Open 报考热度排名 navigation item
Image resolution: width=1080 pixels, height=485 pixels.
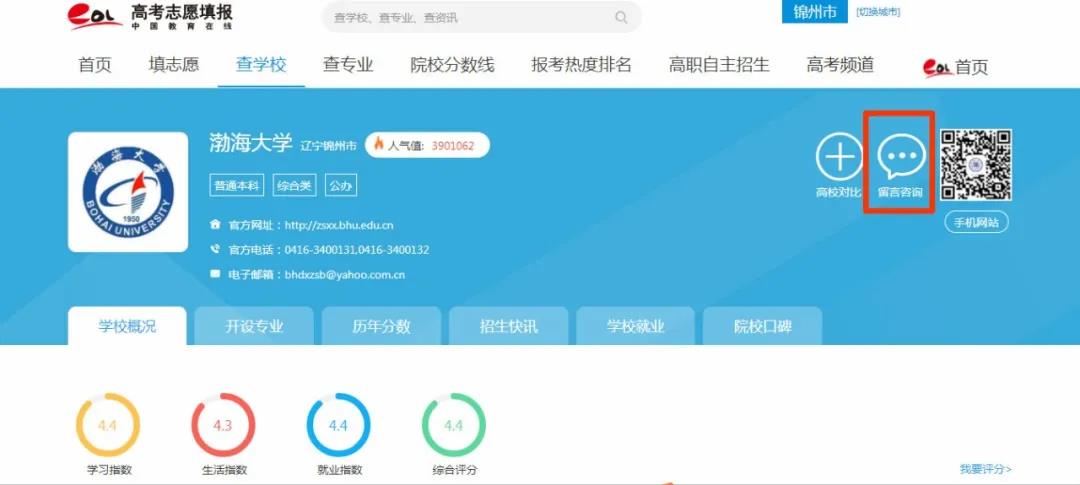coord(581,65)
